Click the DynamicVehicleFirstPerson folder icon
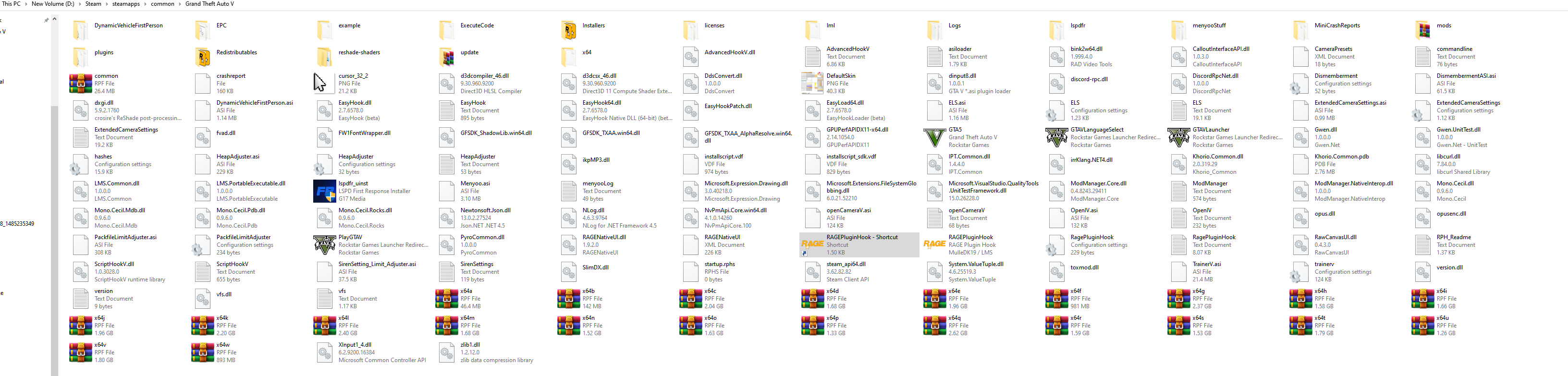The height and width of the screenshot is (376, 1568). coord(81,29)
